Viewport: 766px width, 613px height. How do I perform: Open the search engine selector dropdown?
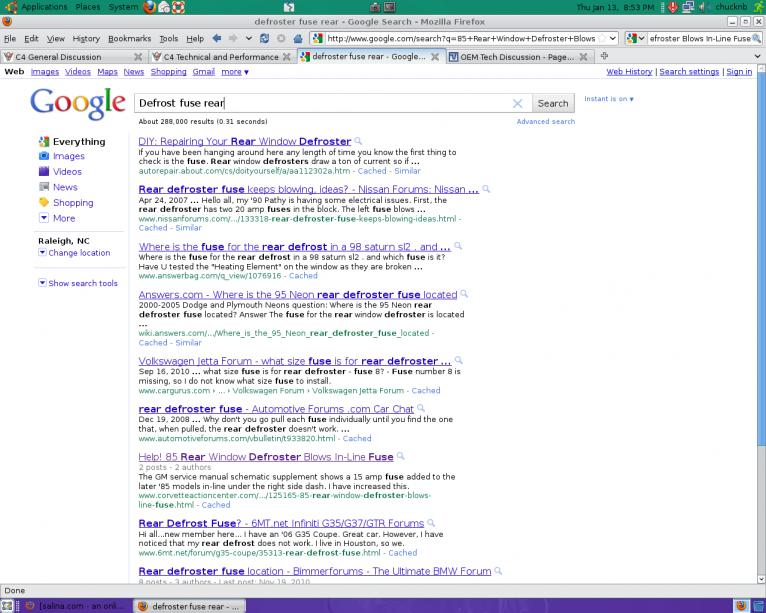(x=636, y=38)
